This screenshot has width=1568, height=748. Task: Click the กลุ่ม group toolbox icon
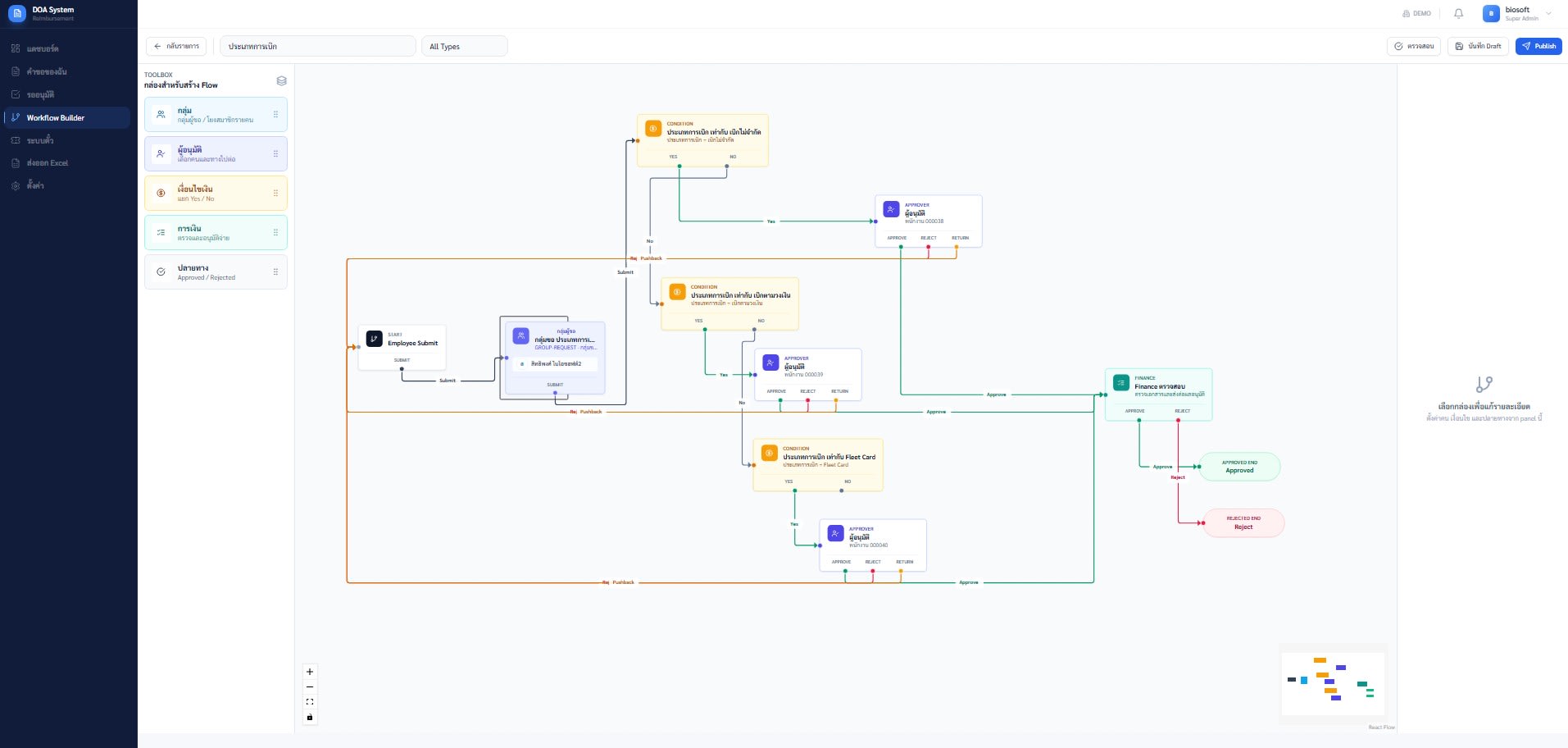(x=161, y=114)
